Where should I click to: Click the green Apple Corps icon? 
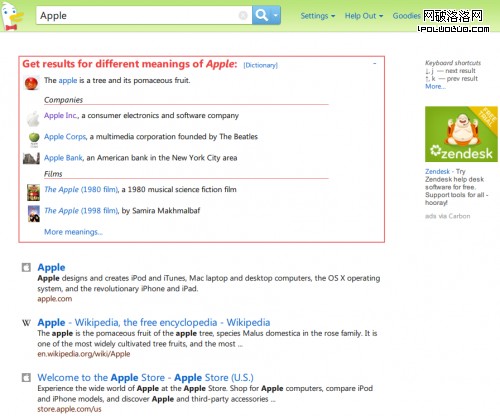point(34,139)
